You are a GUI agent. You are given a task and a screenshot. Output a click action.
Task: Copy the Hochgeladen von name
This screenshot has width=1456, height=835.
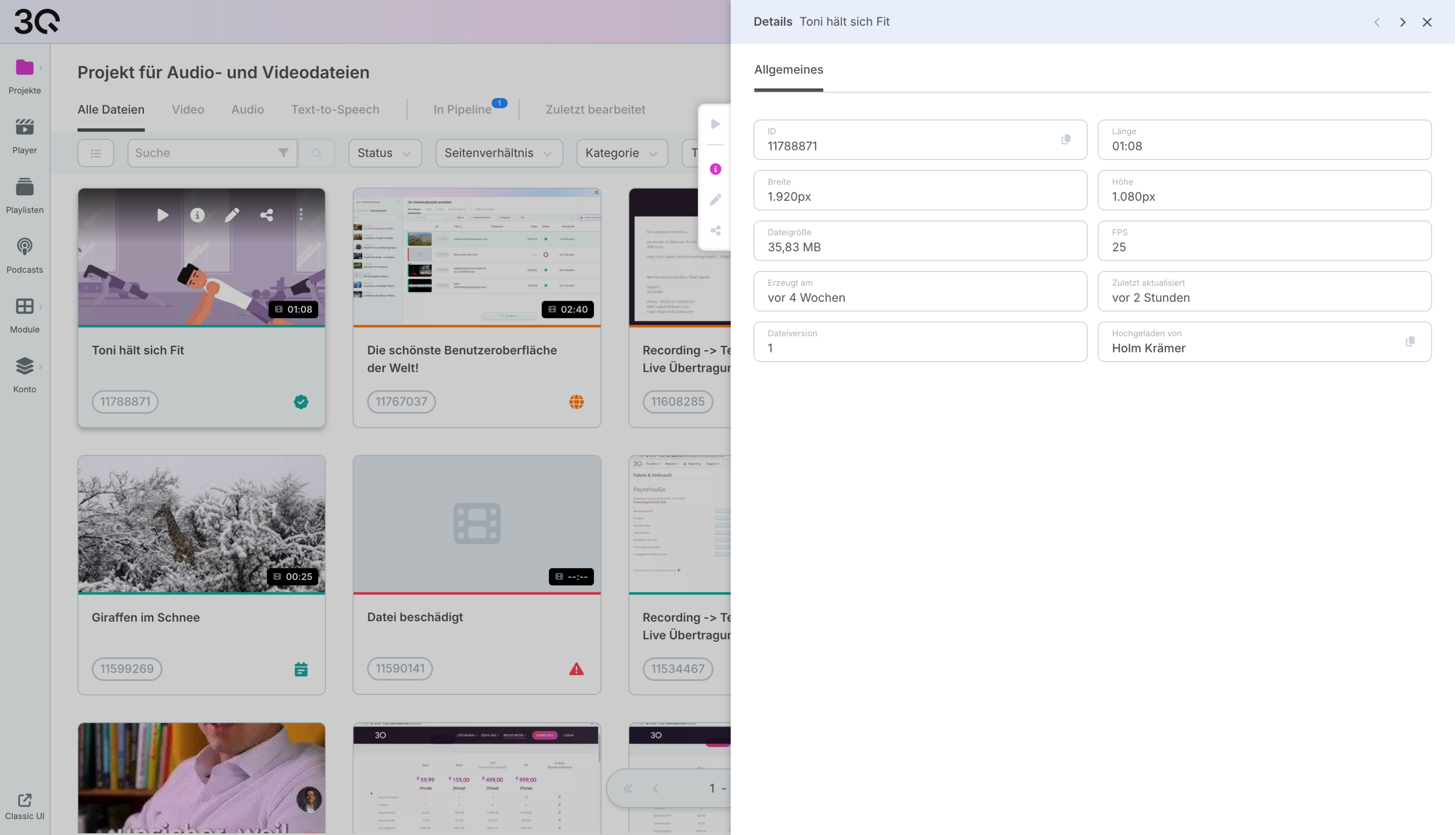click(x=1409, y=341)
